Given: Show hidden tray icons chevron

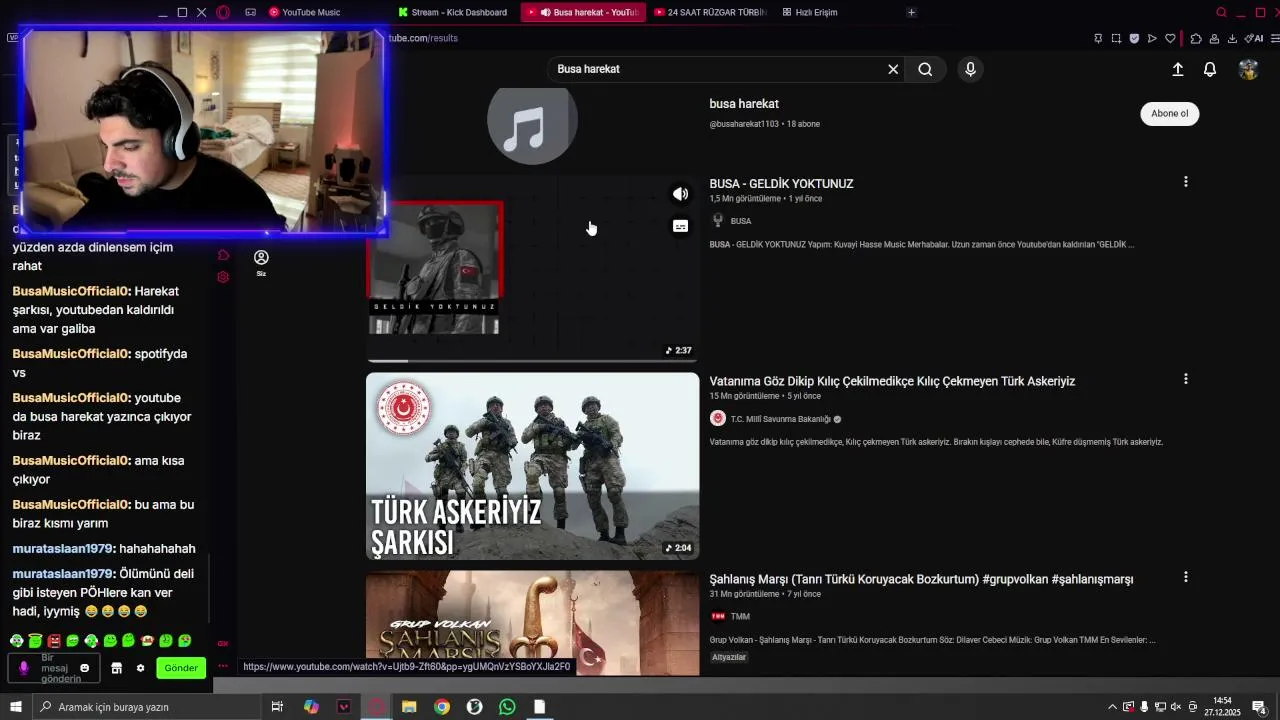Looking at the screenshot, I should [x=1112, y=707].
